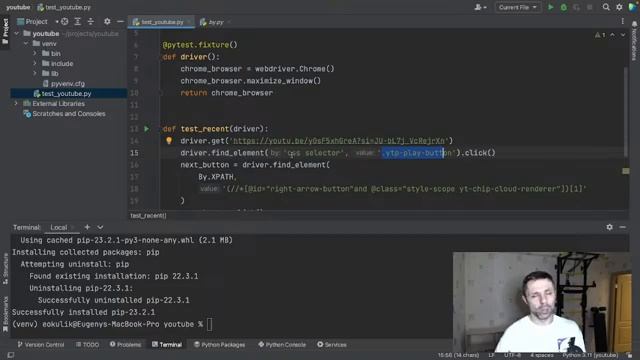Toggle the Structure side panel tab

tap(5, 269)
